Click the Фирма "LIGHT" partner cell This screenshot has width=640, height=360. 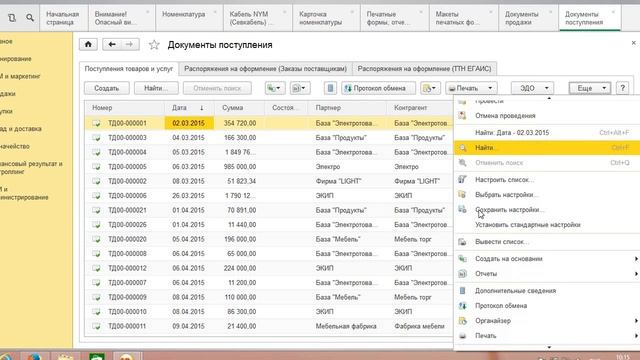click(347, 181)
